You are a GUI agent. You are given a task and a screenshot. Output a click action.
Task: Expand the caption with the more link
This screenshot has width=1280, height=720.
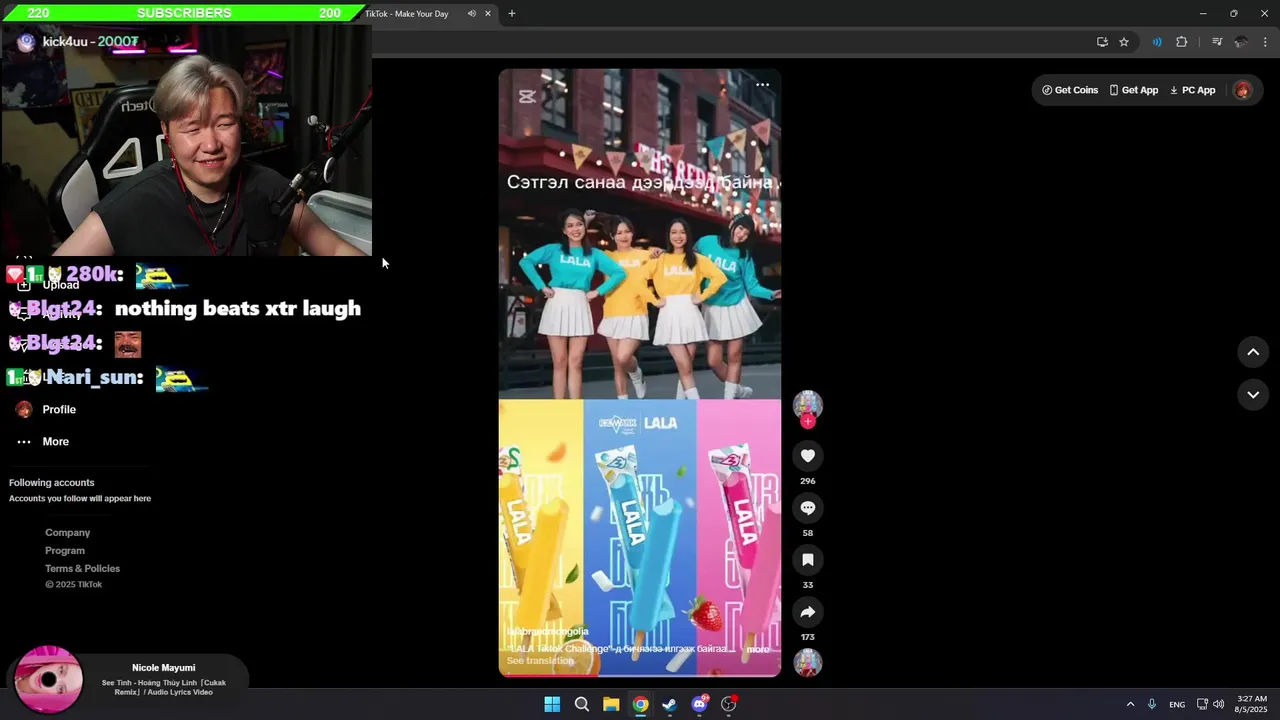tap(758, 649)
